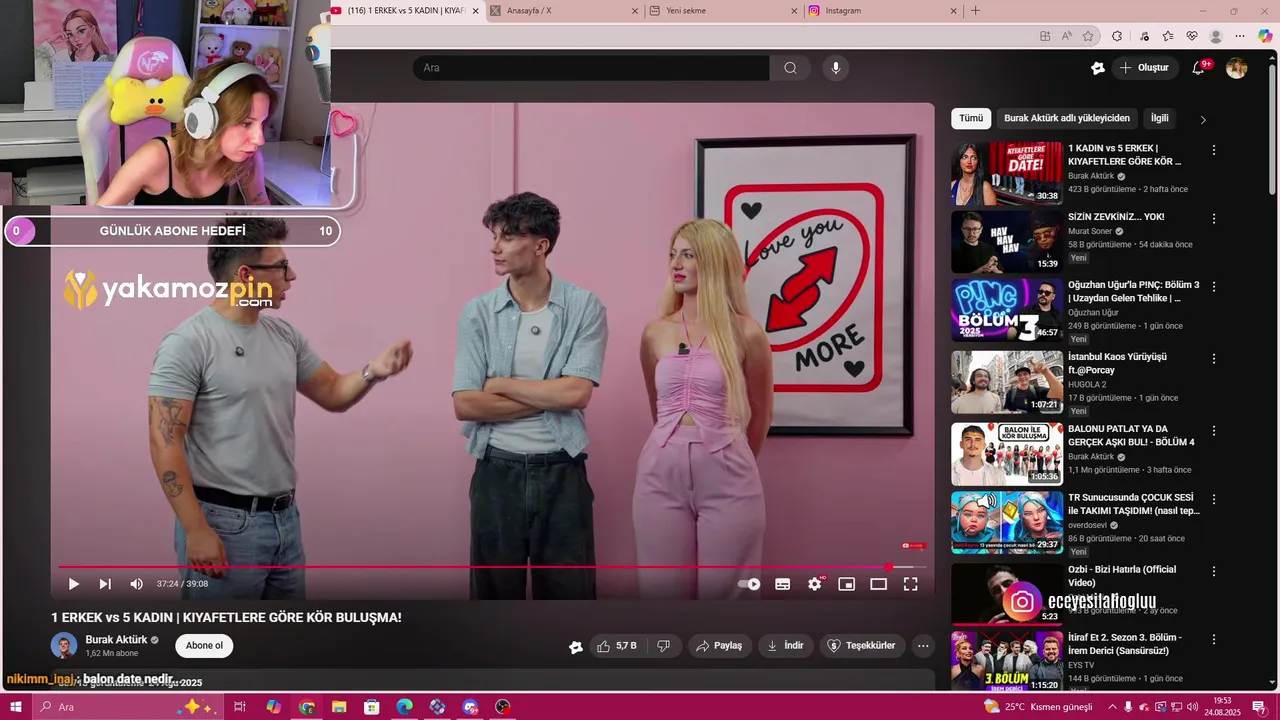Select the Tümü filter chip
The image size is (1280, 720).
pos(971,118)
